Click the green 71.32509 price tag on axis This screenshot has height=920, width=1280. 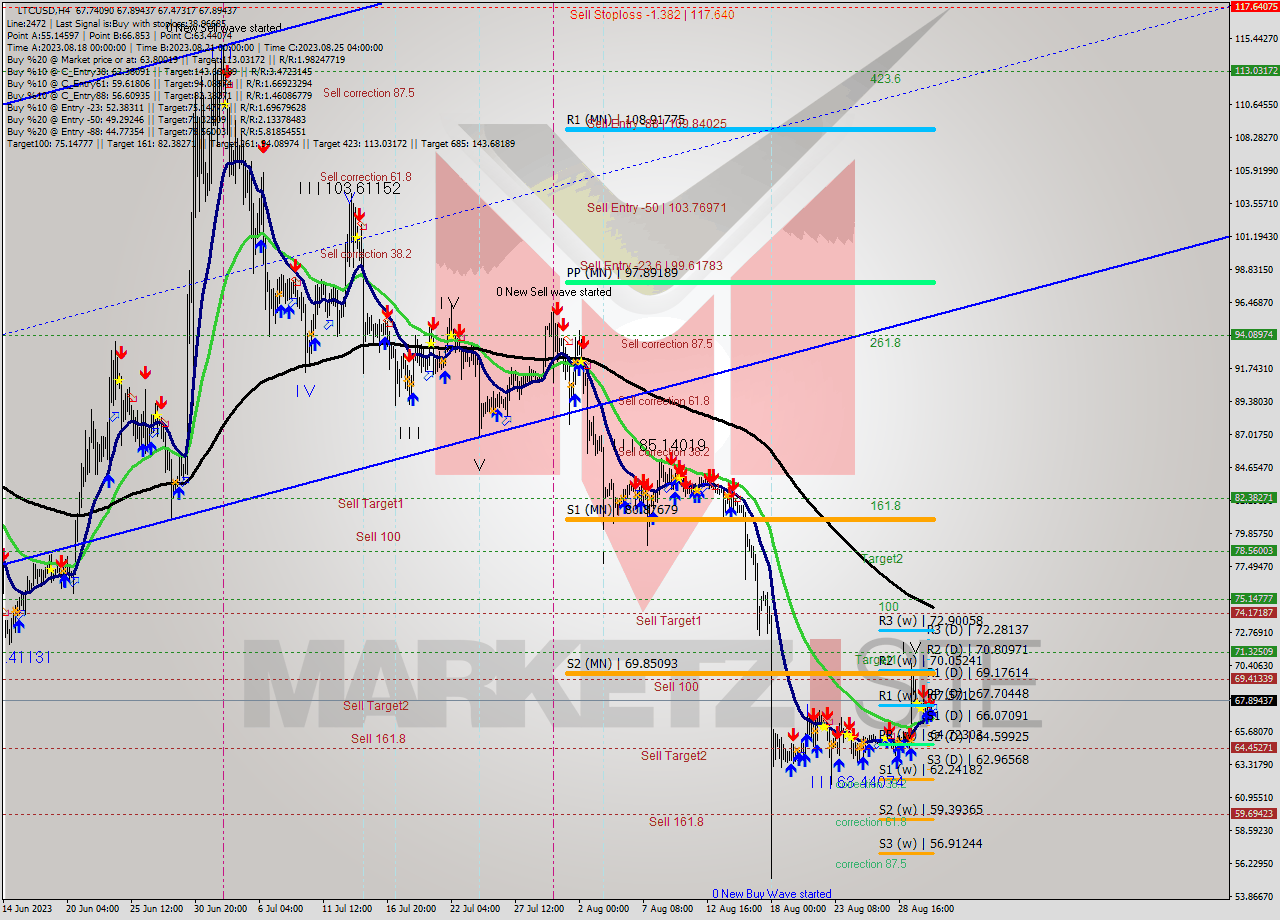pyautogui.click(x=1254, y=652)
